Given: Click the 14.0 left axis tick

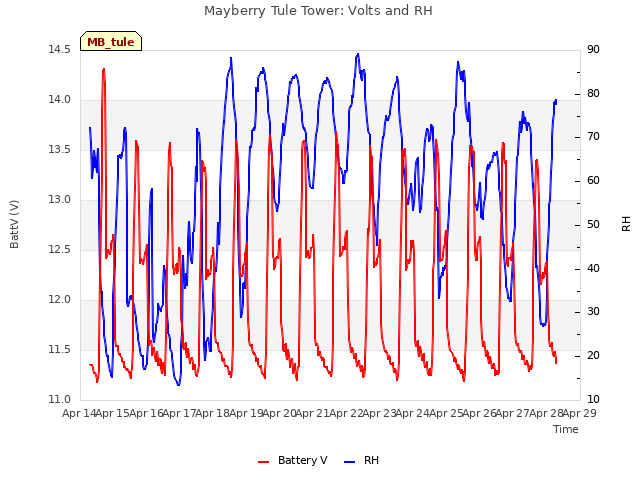Looking at the screenshot, I should click(60, 100).
